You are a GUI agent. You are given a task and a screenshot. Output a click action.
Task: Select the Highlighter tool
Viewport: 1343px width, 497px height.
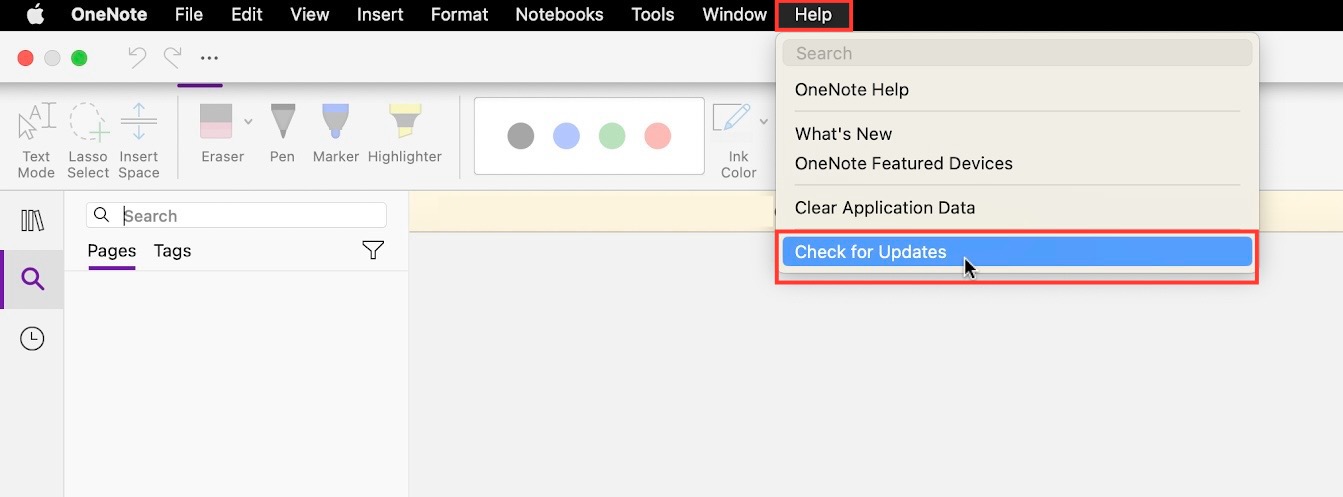pyautogui.click(x=405, y=132)
